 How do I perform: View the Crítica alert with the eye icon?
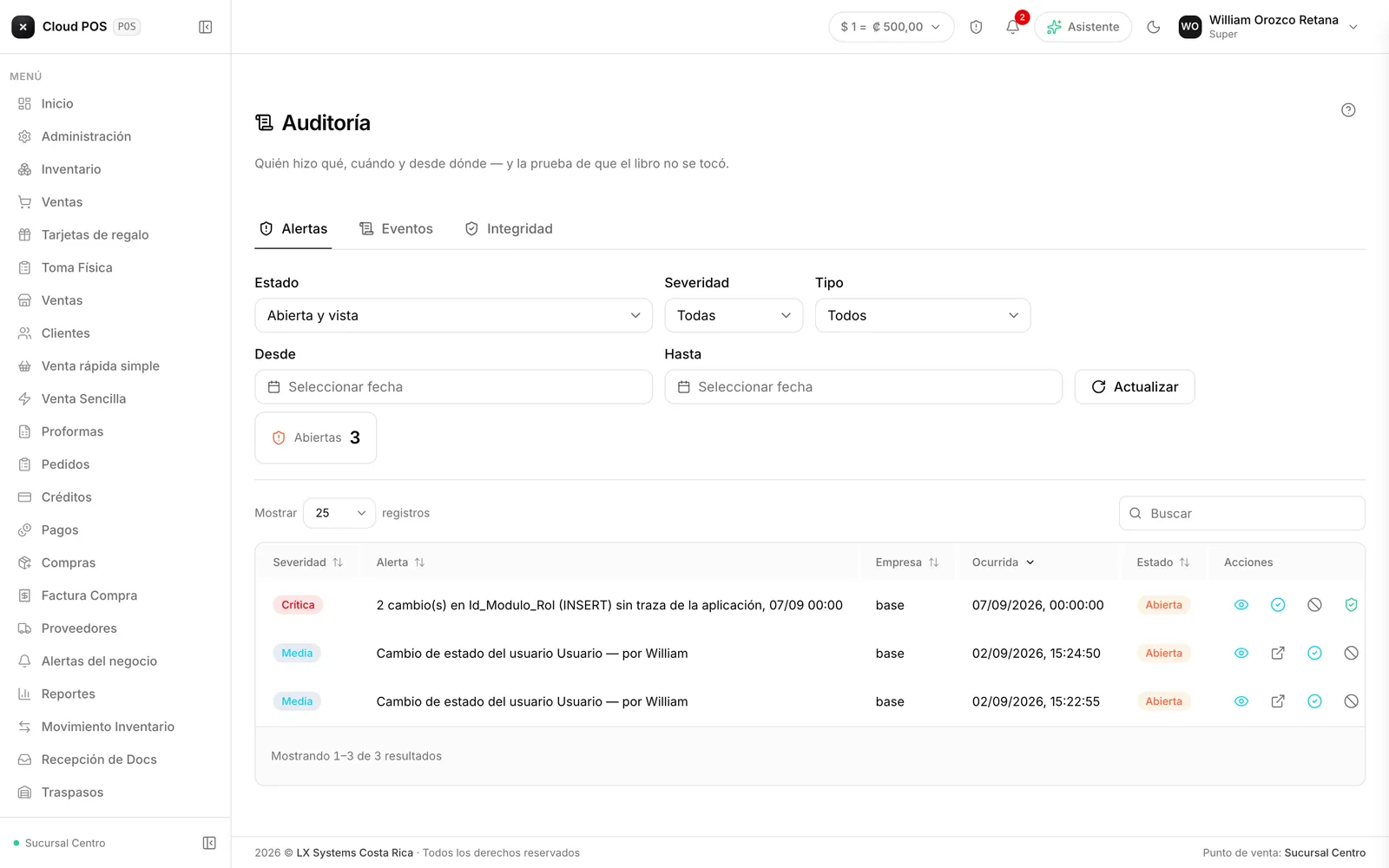click(x=1241, y=605)
